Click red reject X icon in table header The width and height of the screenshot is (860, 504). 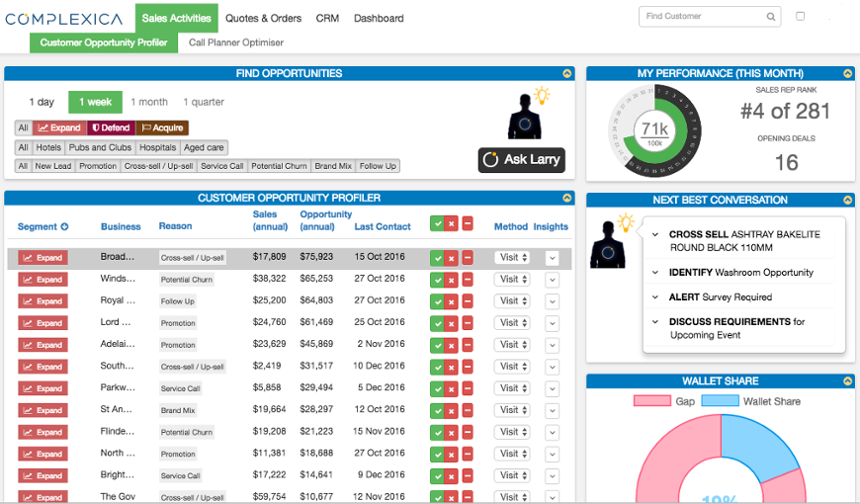pos(451,223)
